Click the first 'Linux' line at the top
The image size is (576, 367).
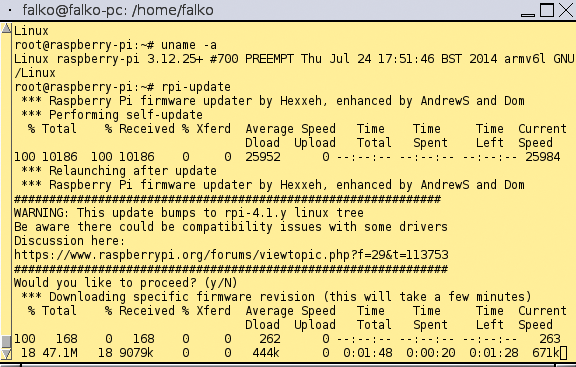[31, 31]
